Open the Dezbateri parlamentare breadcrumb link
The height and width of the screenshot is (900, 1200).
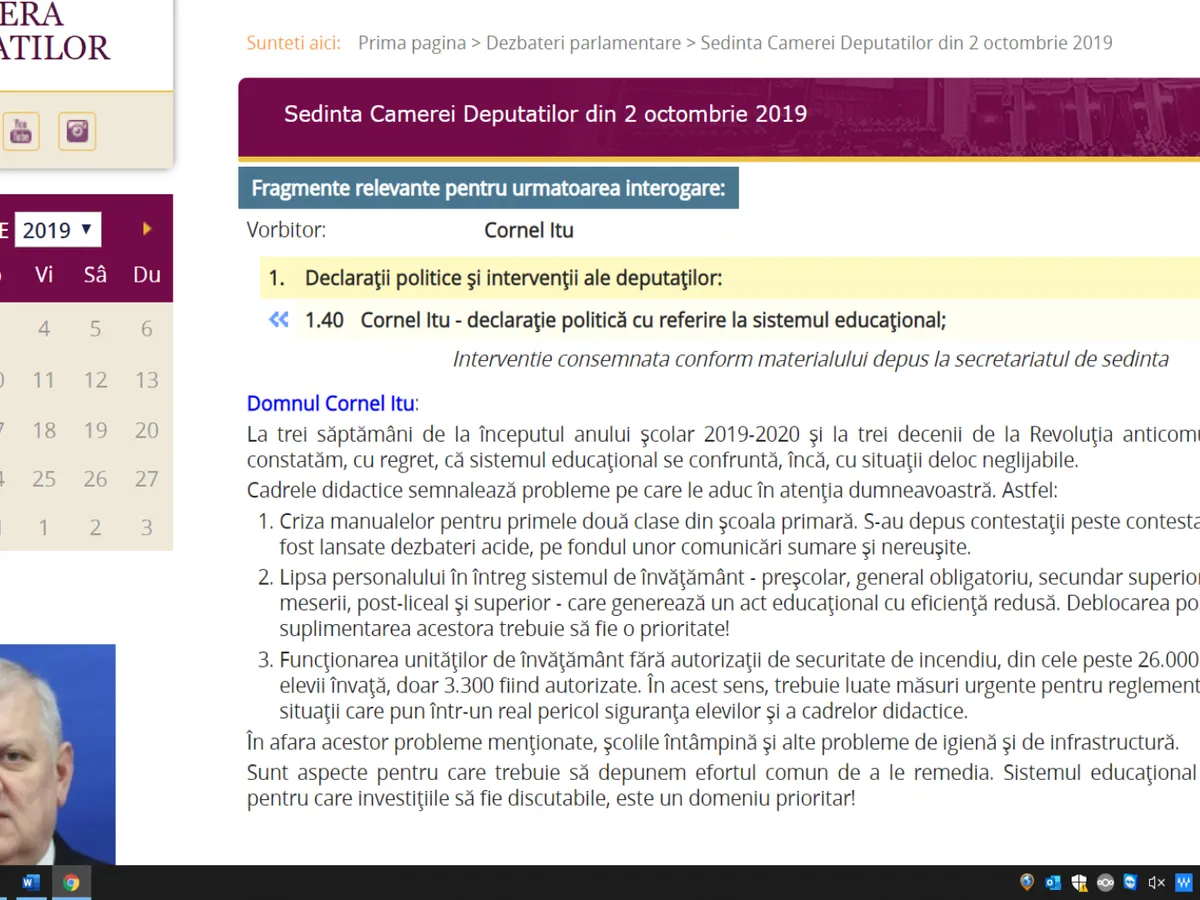(583, 43)
